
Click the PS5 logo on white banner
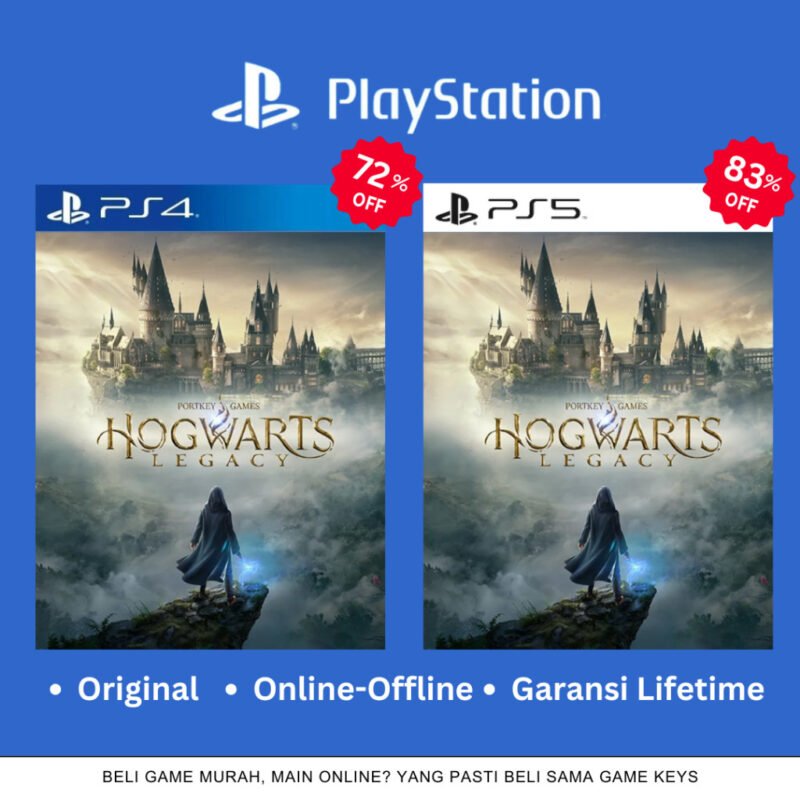click(510, 209)
